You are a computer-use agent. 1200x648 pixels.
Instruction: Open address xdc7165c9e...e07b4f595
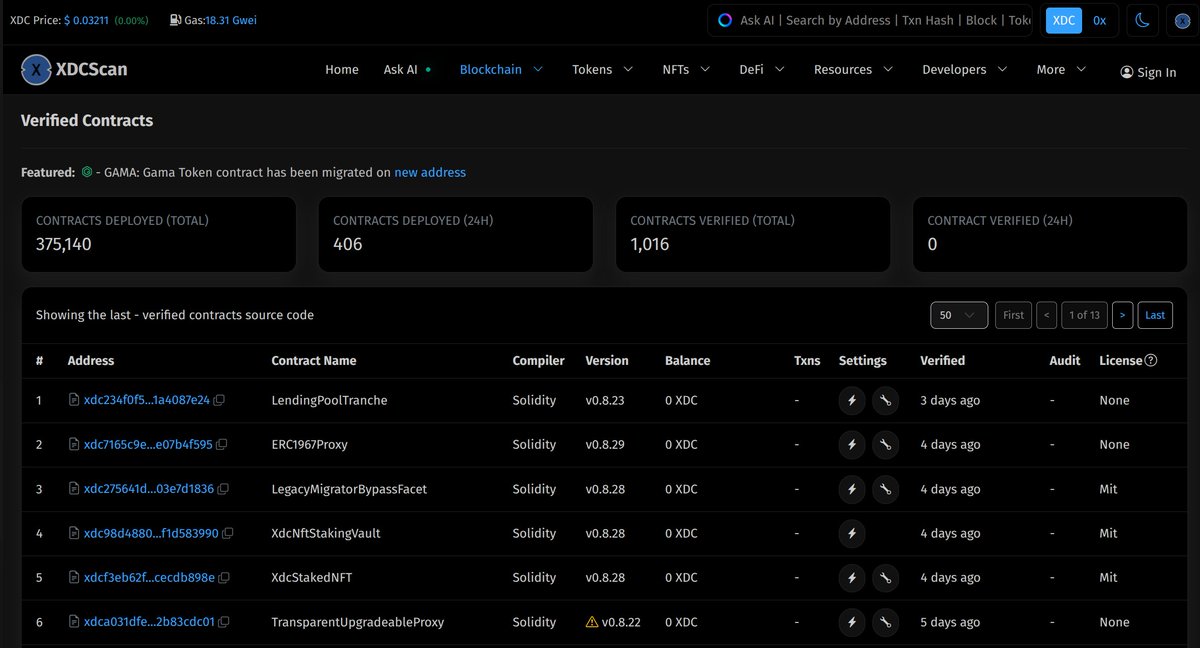coord(148,445)
